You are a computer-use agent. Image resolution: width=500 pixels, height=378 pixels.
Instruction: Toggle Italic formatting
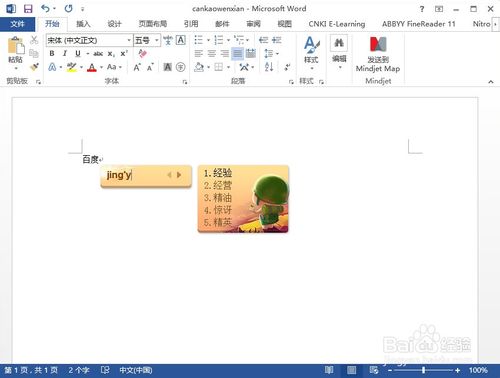pyautogui.click(x=65, y=53)
